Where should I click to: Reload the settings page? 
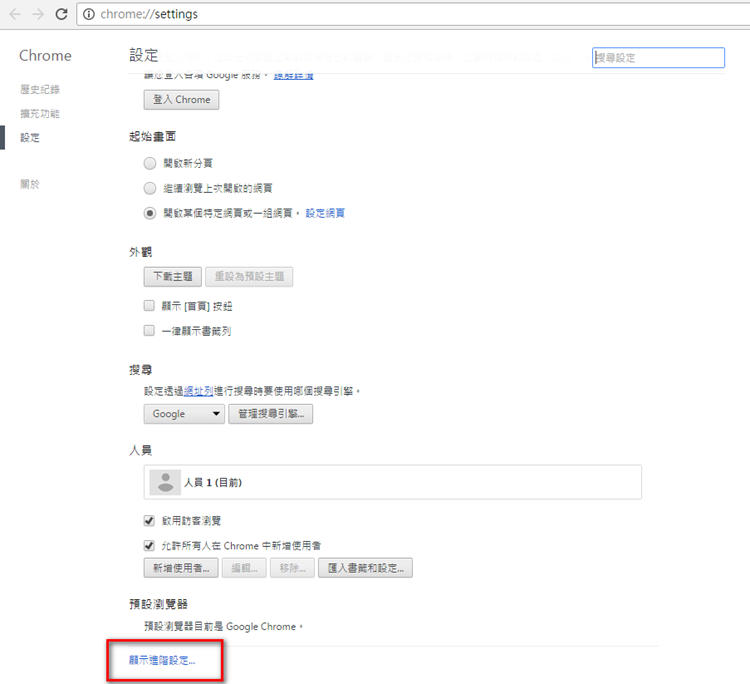[61, 14]
